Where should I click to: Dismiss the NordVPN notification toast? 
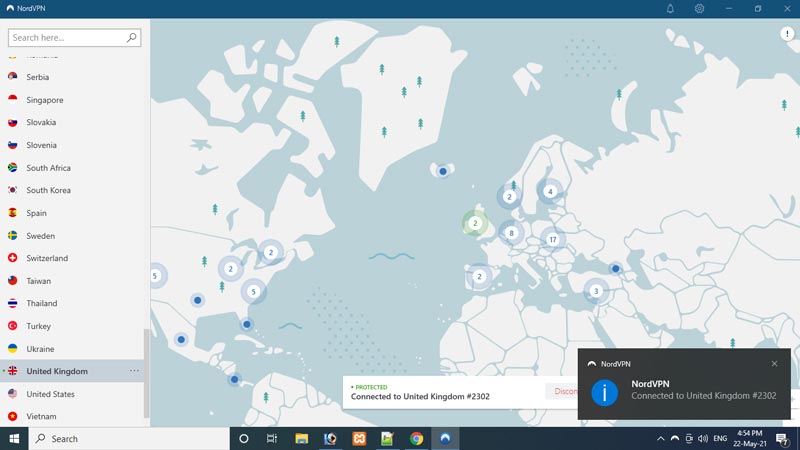point(774,364)
